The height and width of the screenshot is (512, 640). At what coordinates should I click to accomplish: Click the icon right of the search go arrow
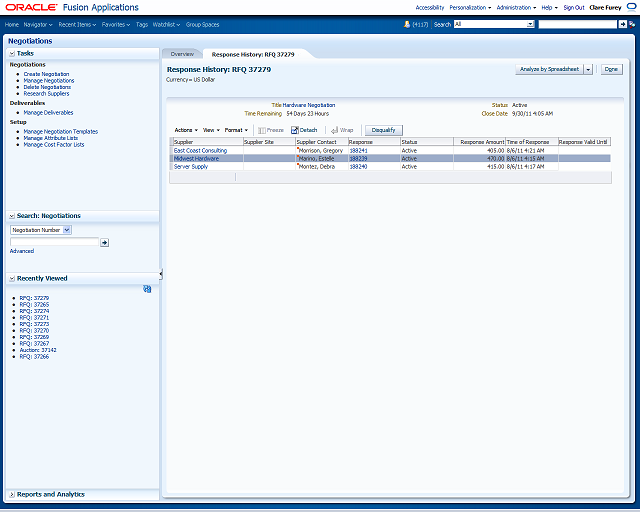(632, 24)
